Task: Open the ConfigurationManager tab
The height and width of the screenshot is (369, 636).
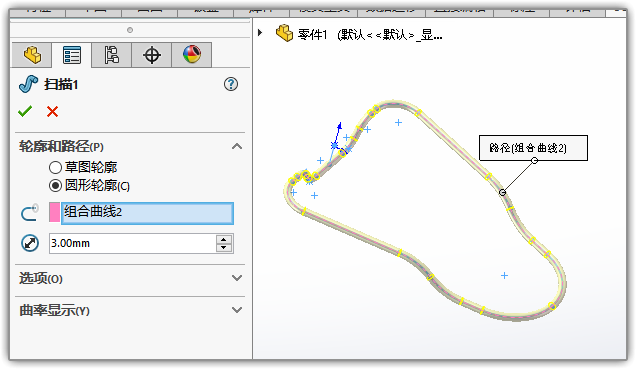Action: (x=112, y=55)
